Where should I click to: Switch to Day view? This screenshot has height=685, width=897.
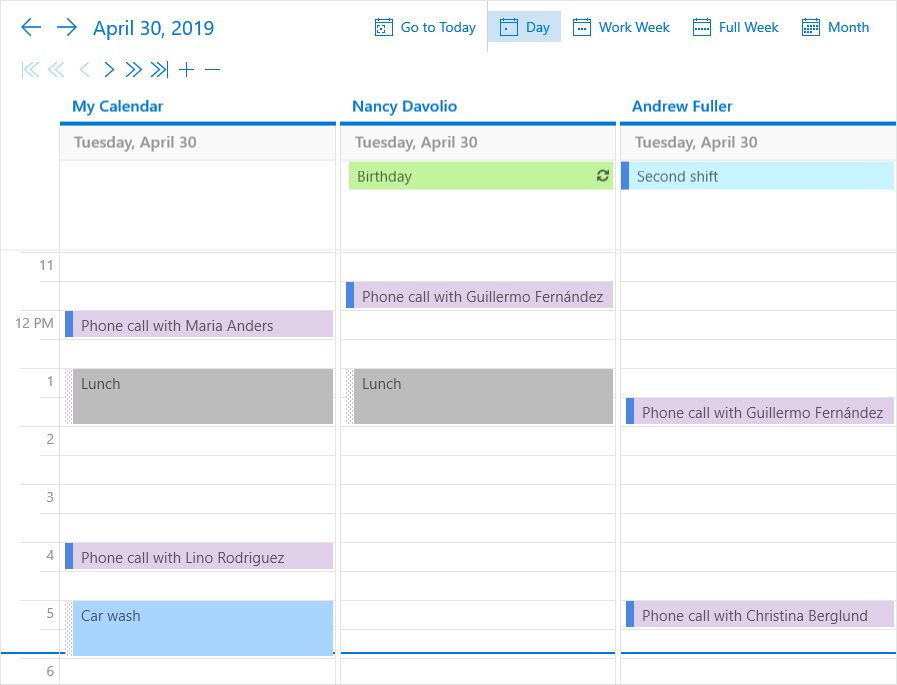[524, 27]
